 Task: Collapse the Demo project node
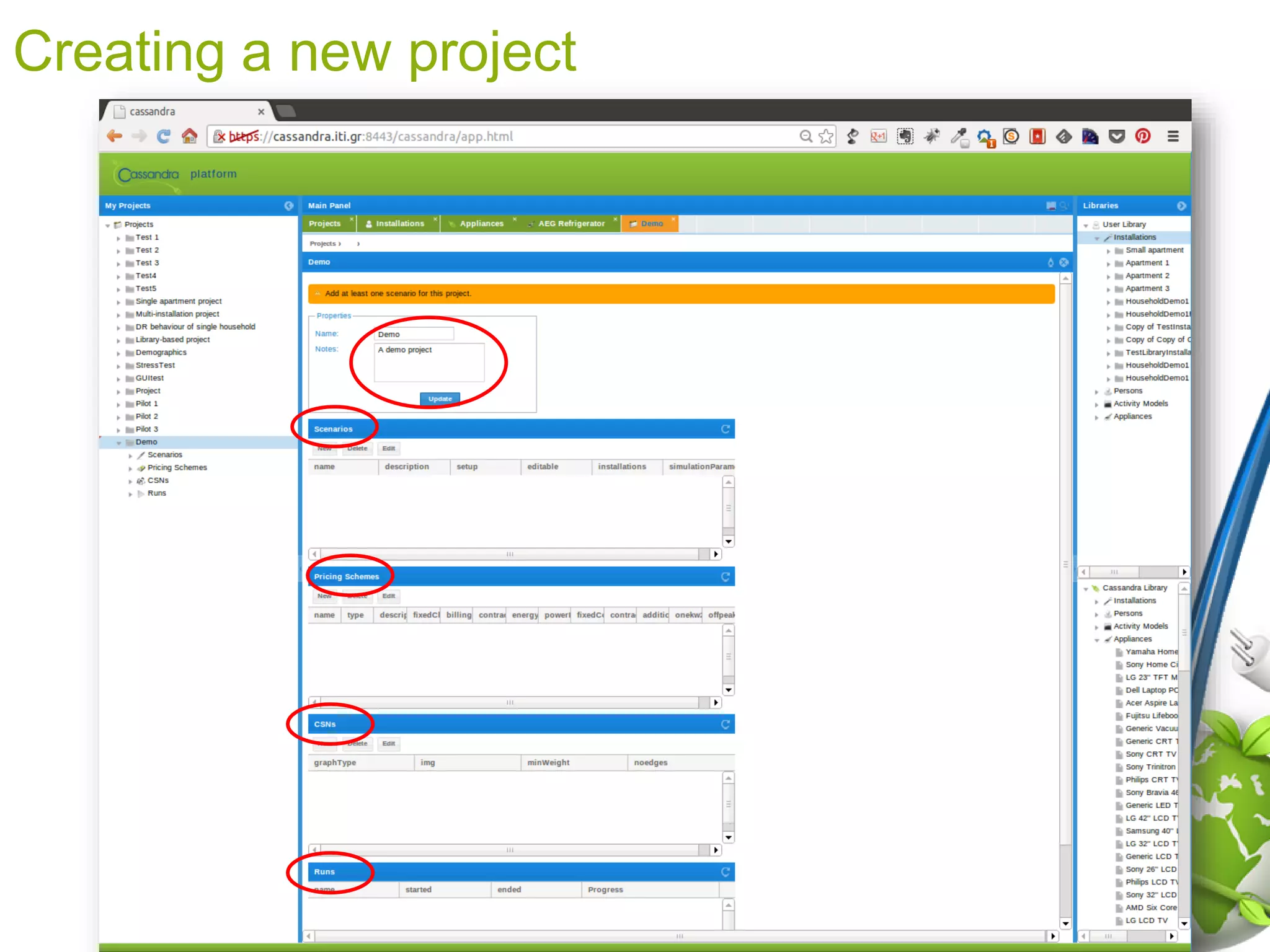[118, 443]
